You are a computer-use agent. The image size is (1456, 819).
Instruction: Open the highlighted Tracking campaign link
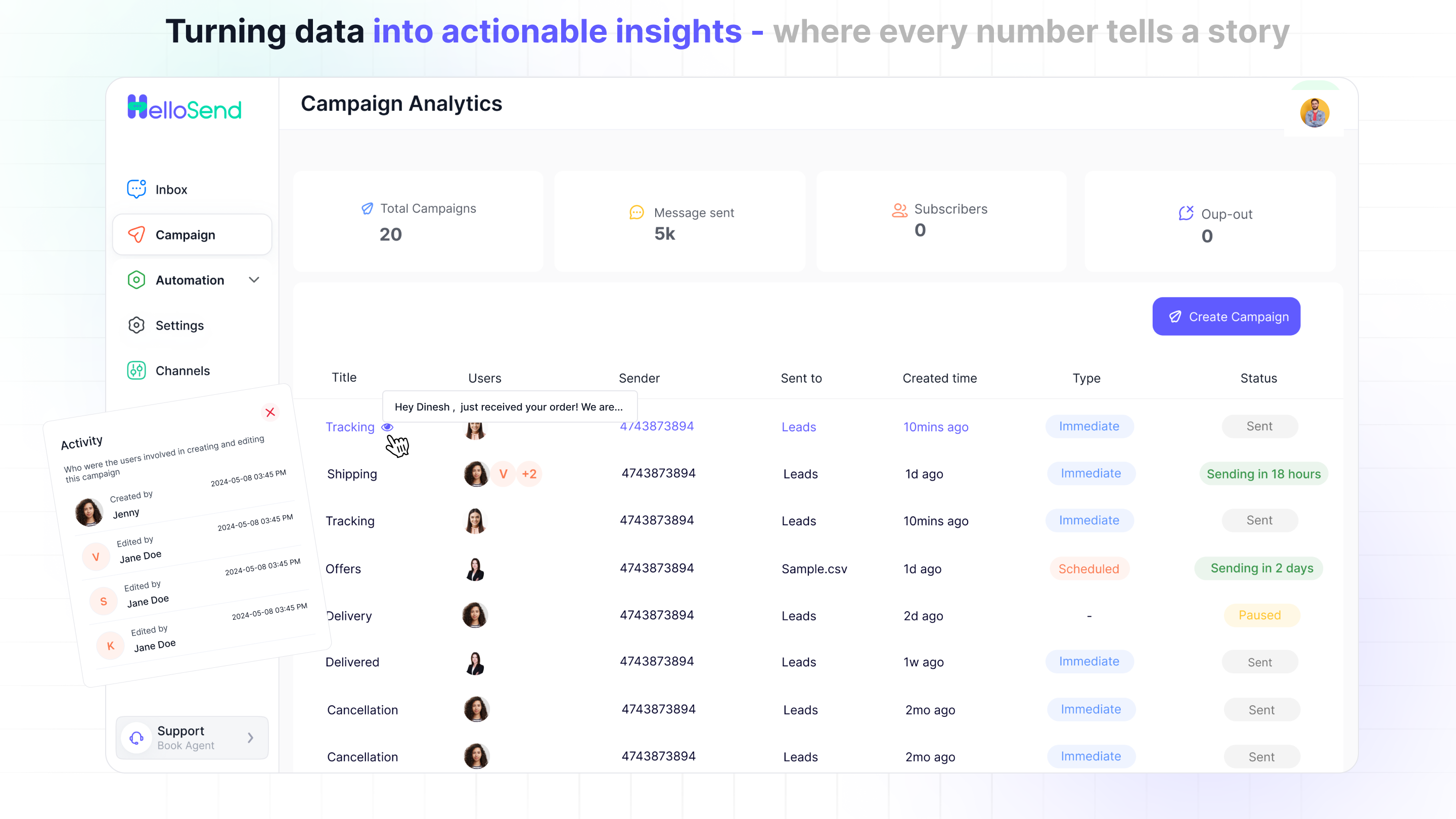tap(349, 427)
